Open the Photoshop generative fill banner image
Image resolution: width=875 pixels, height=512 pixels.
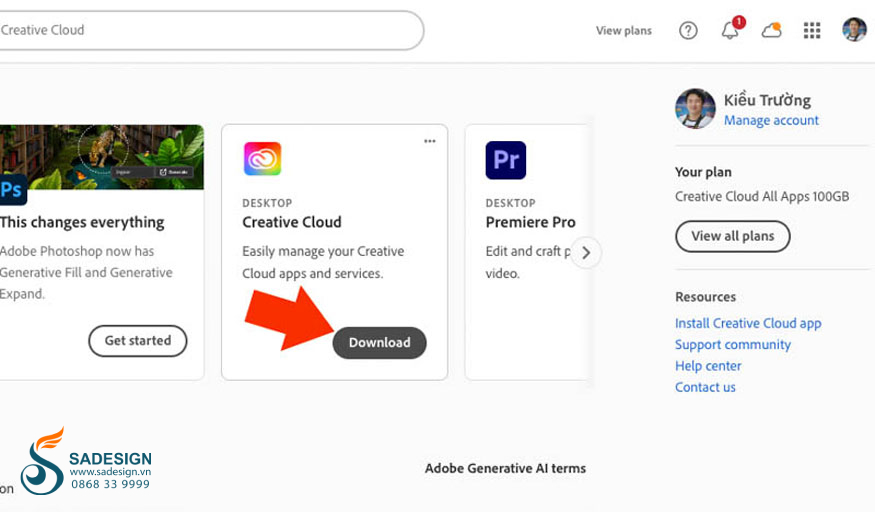point(102,157)
